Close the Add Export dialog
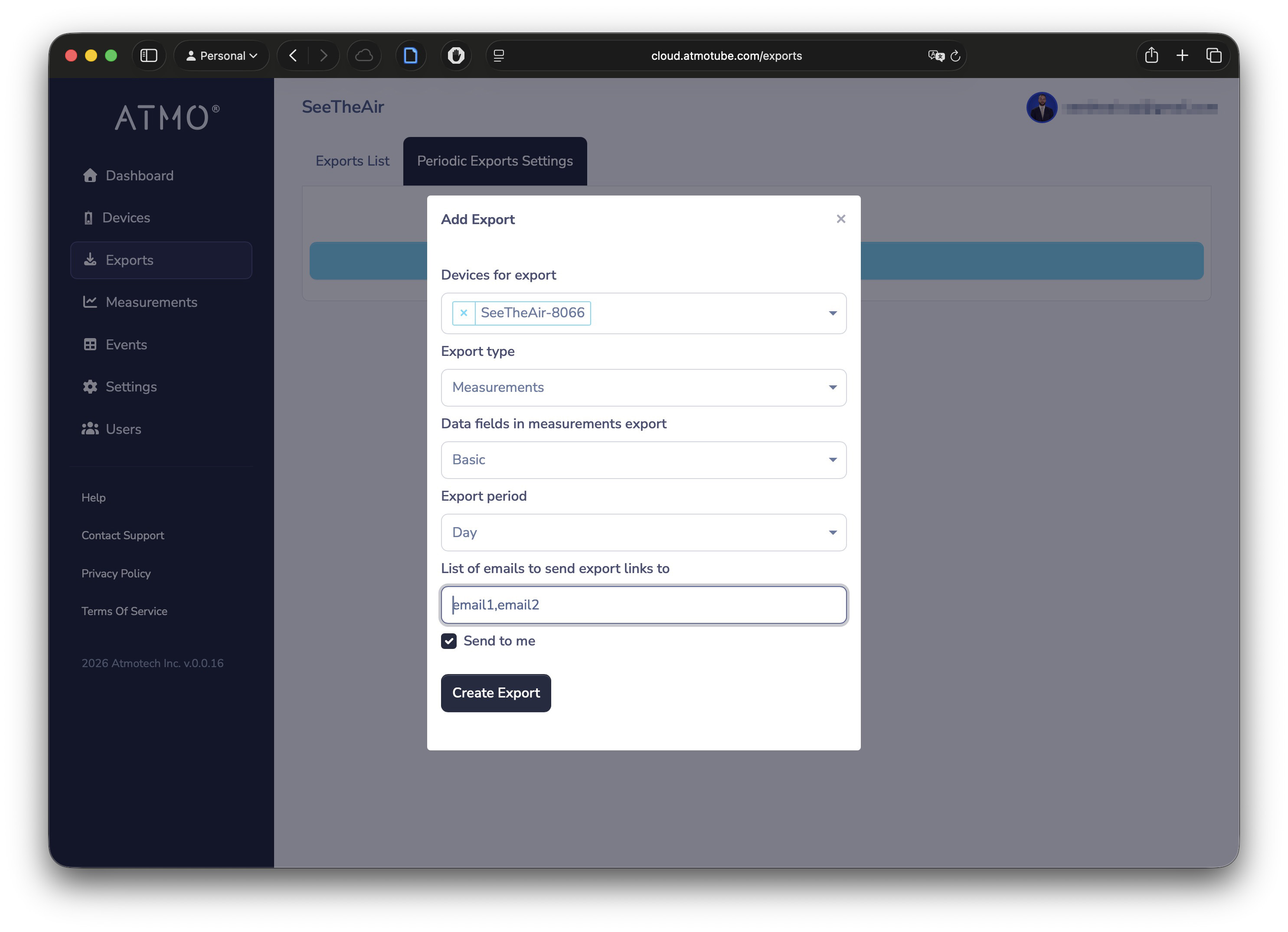The image size is (1288, 932). point(840,219)
